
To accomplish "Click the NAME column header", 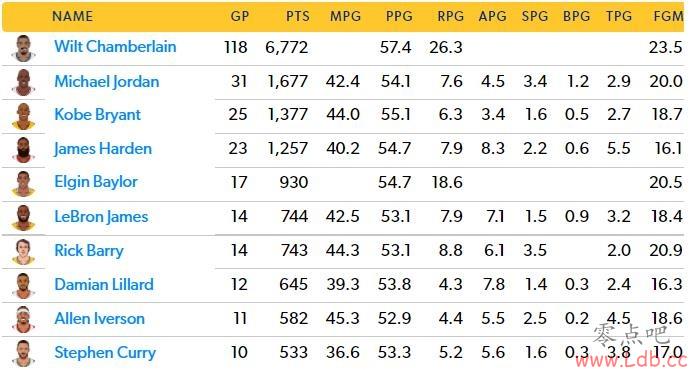I will 72,16.
